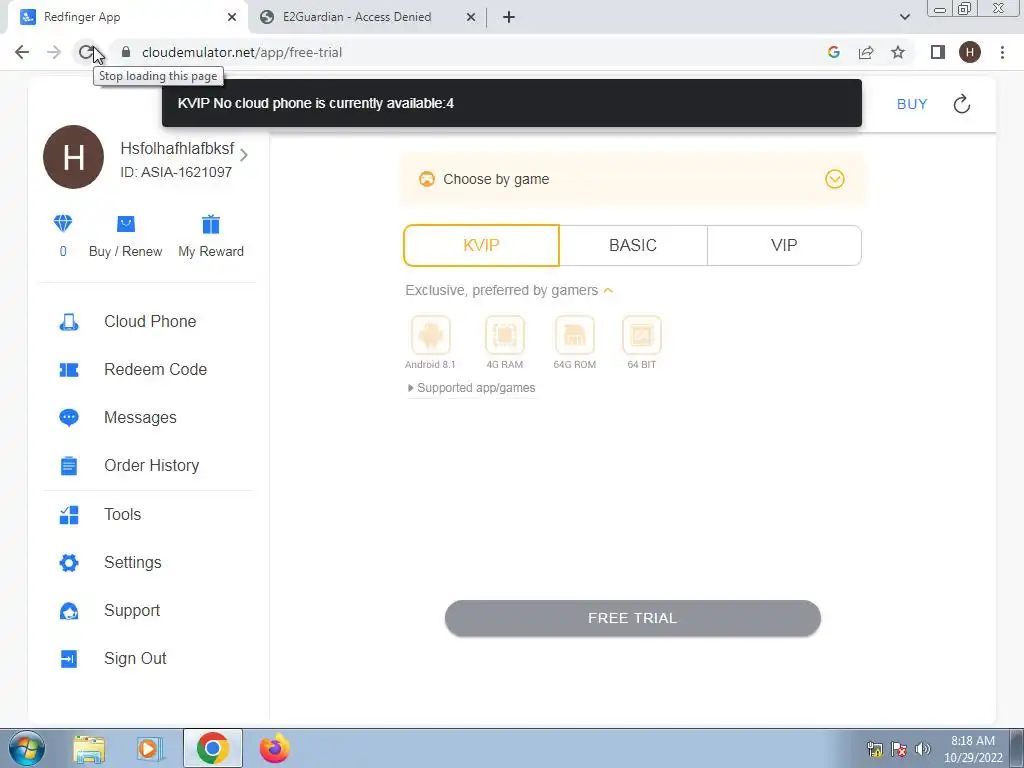The height and width of the screenshot is (768, 1024).
Task: Open Firefox from the taskbar
Action: 274,748
